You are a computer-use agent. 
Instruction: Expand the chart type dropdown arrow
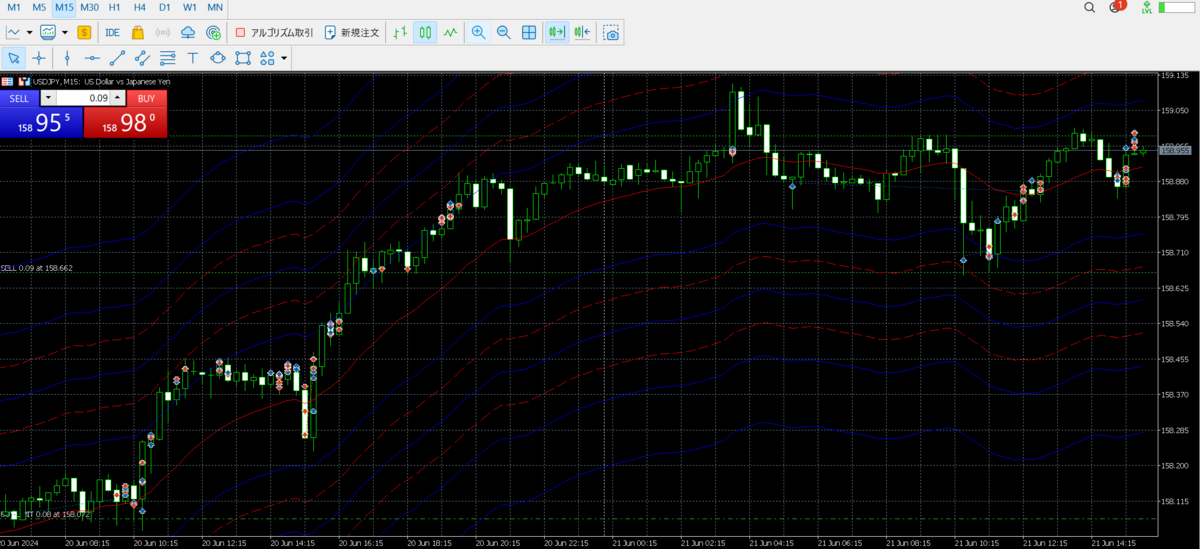click(x=30, y=32)
